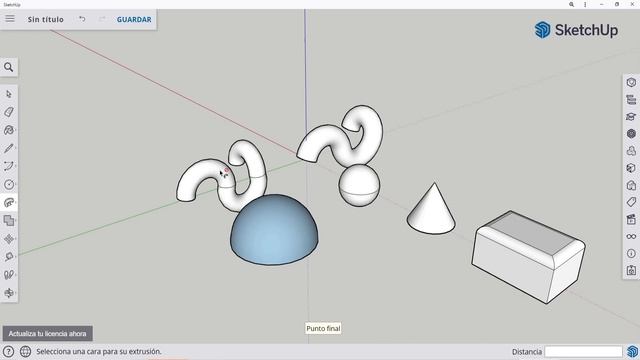The image size is (640, 360).
Task: Open the Display glasses panel
Action: click(x=631, y=236)
